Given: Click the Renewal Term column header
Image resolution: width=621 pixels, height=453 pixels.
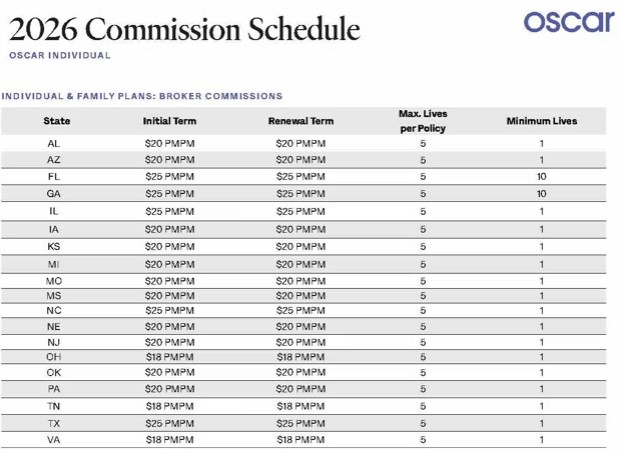Looking at the screenshot, I should pyautogui.click(x=300, y=121).
